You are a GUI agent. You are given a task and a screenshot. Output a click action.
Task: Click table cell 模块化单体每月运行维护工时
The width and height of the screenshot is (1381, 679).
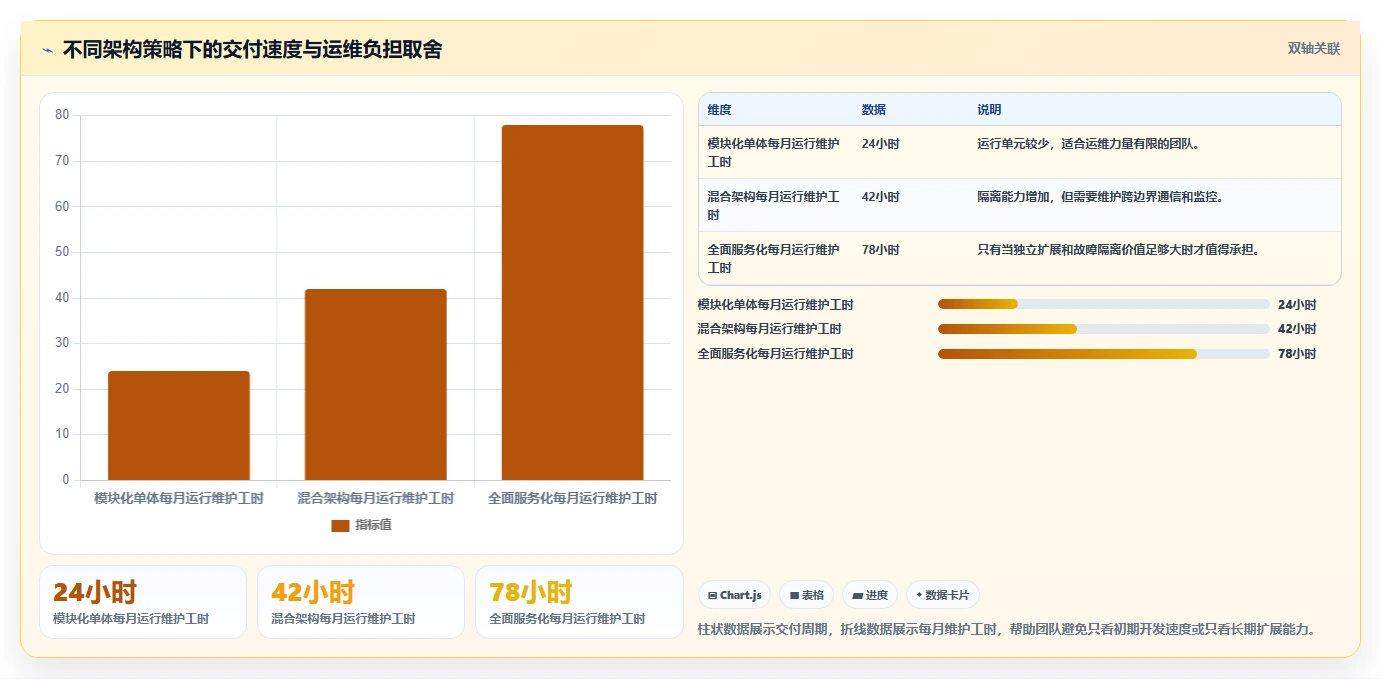pyautogui.click(x=774, y=152)
